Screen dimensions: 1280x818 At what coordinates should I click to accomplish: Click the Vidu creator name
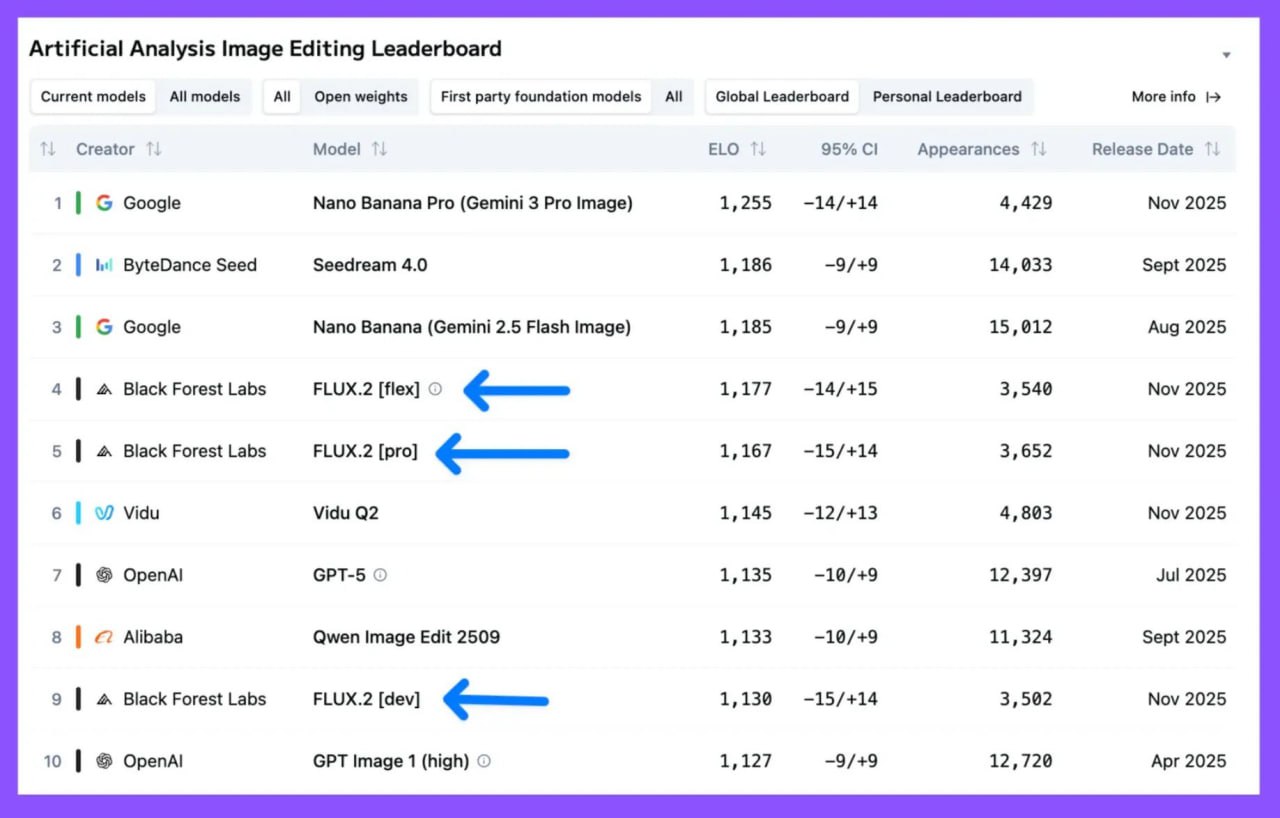tap(141, 513)
